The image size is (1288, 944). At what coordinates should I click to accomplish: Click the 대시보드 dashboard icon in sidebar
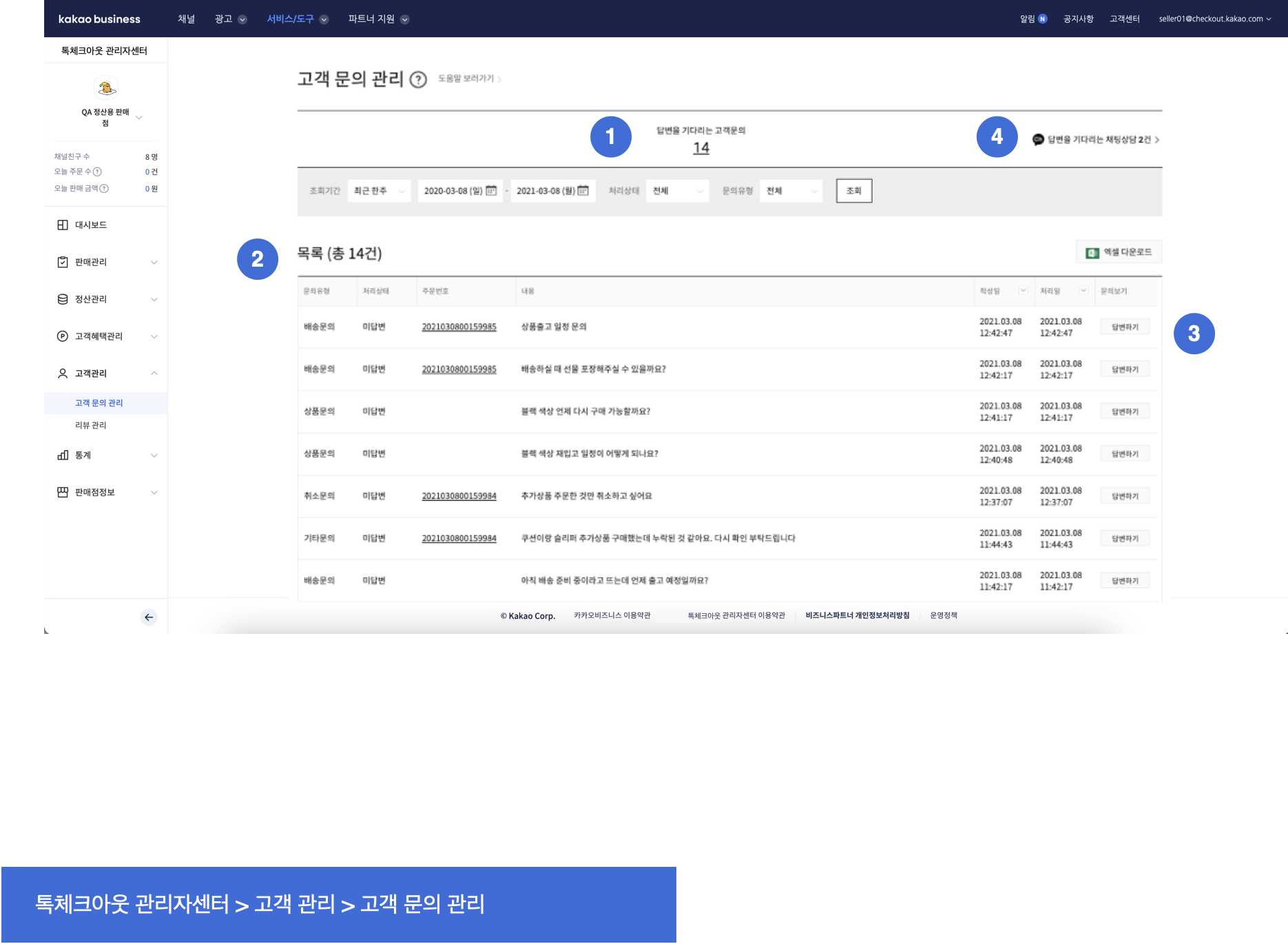(63, 225)
